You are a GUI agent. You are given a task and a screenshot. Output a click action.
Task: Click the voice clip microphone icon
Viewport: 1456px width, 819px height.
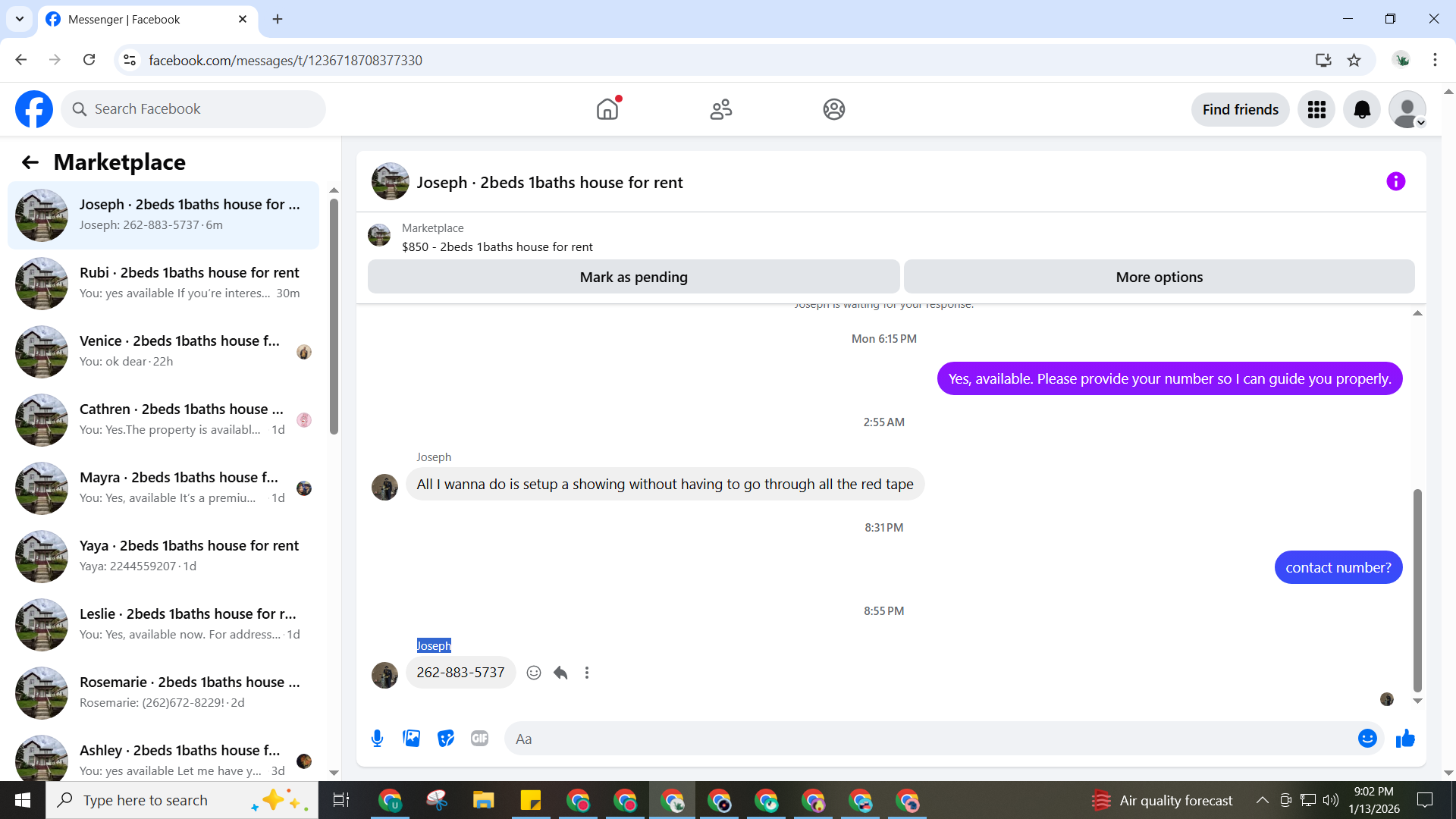[x=377, y=739]
